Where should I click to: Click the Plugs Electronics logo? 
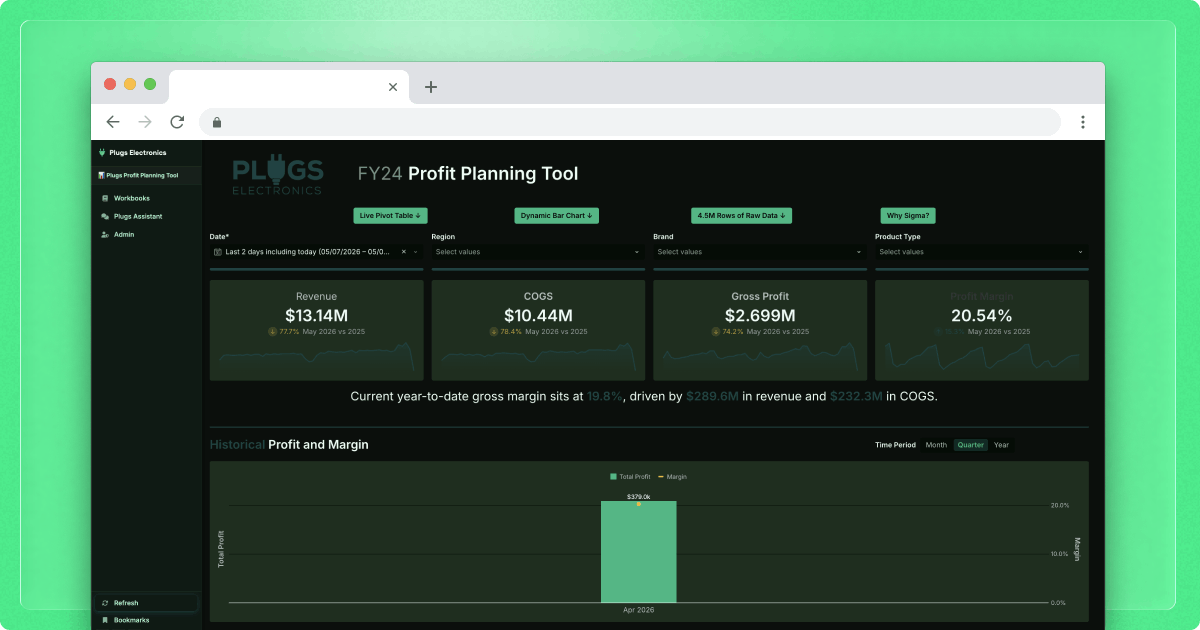coord(277,175)
